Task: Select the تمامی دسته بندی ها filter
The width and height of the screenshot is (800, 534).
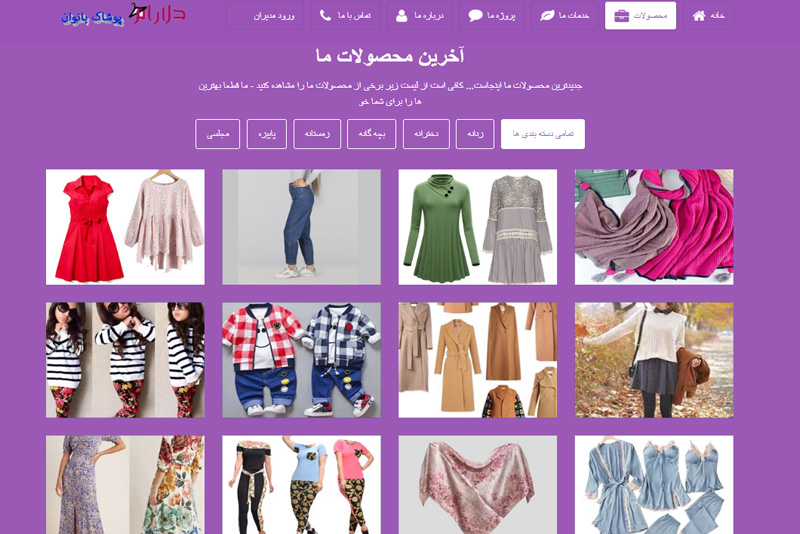Action: pos(543,134)
